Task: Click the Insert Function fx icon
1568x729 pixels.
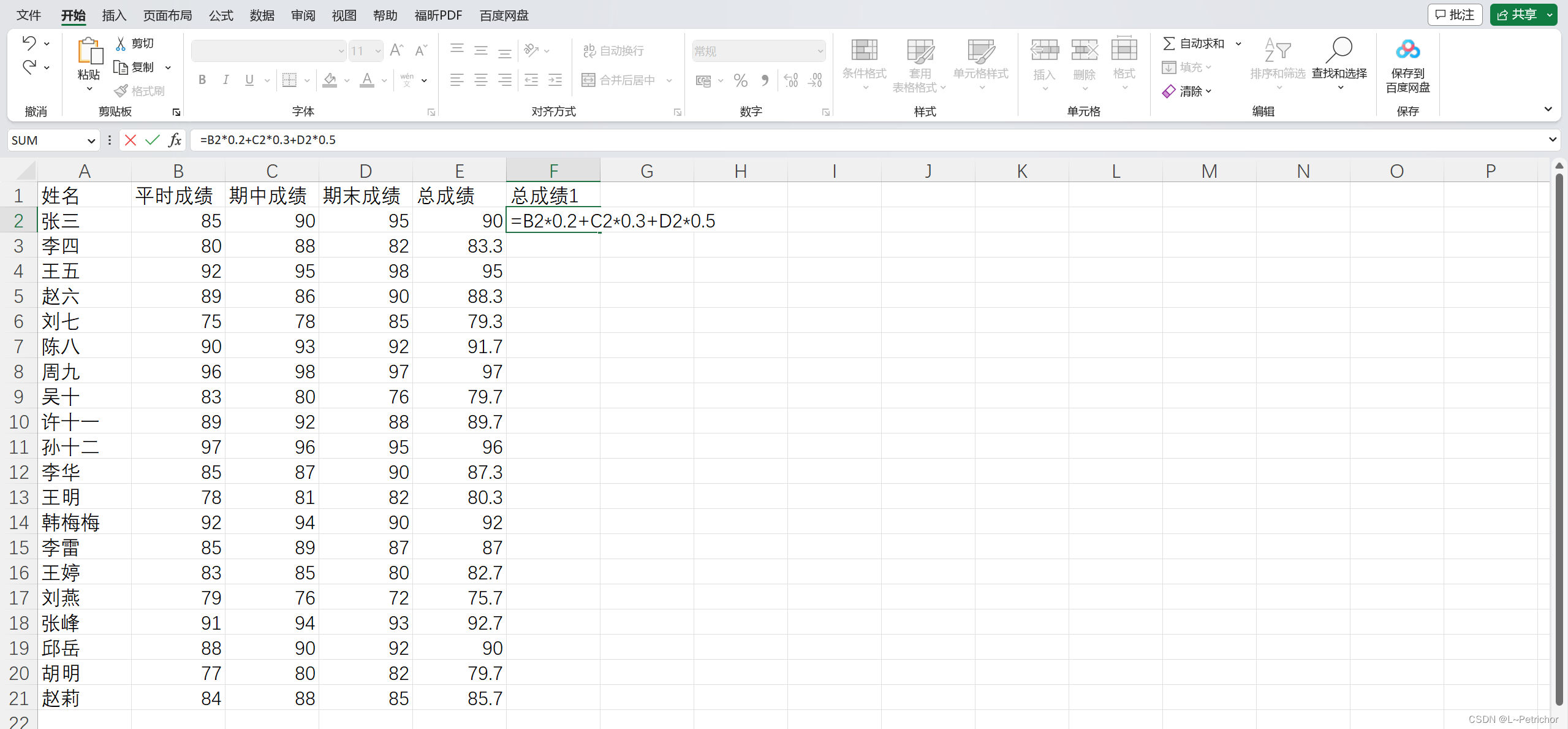Action: (175, 140)
